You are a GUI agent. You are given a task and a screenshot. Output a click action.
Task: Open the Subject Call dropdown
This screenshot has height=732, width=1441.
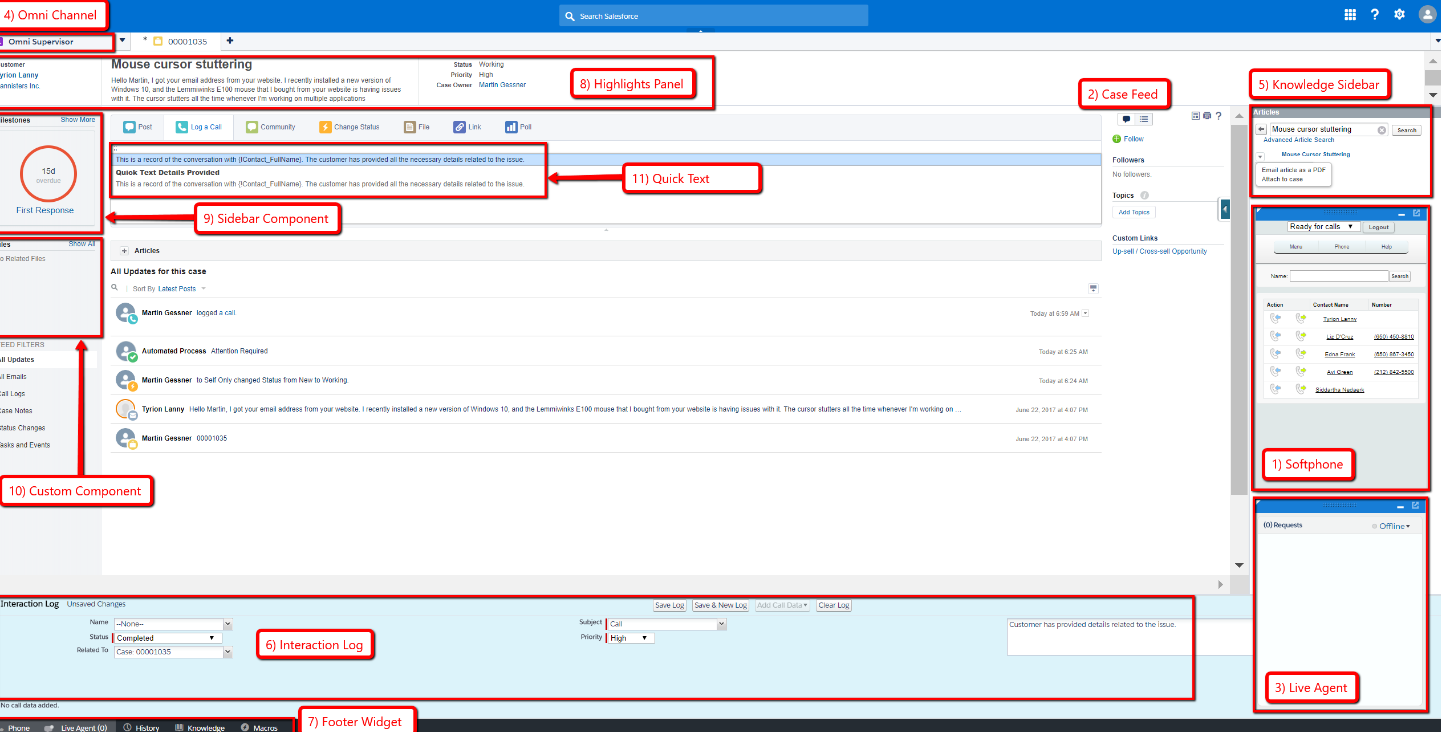pyautogui.click(x=721, y=624)
